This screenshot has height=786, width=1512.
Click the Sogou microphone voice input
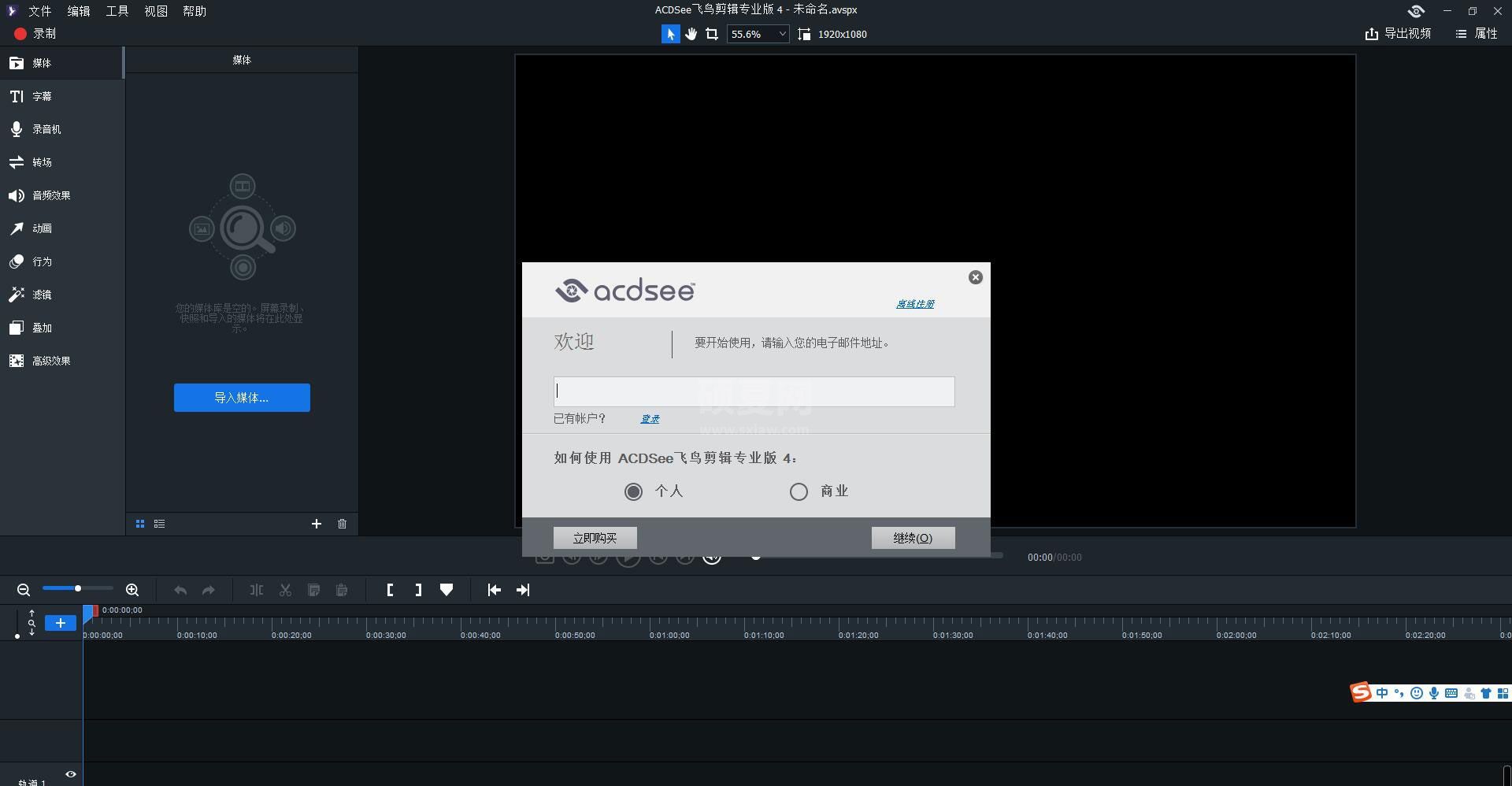1434,693
